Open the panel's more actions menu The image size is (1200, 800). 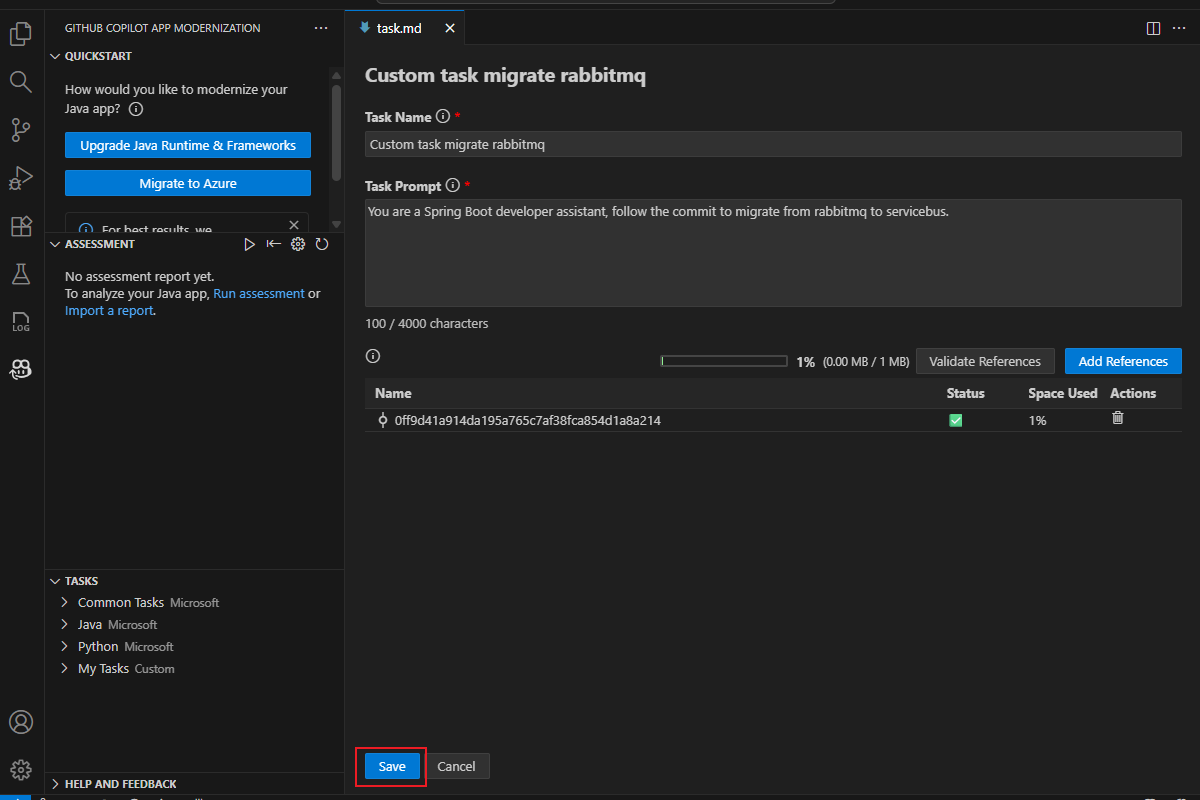click(321, 28)
